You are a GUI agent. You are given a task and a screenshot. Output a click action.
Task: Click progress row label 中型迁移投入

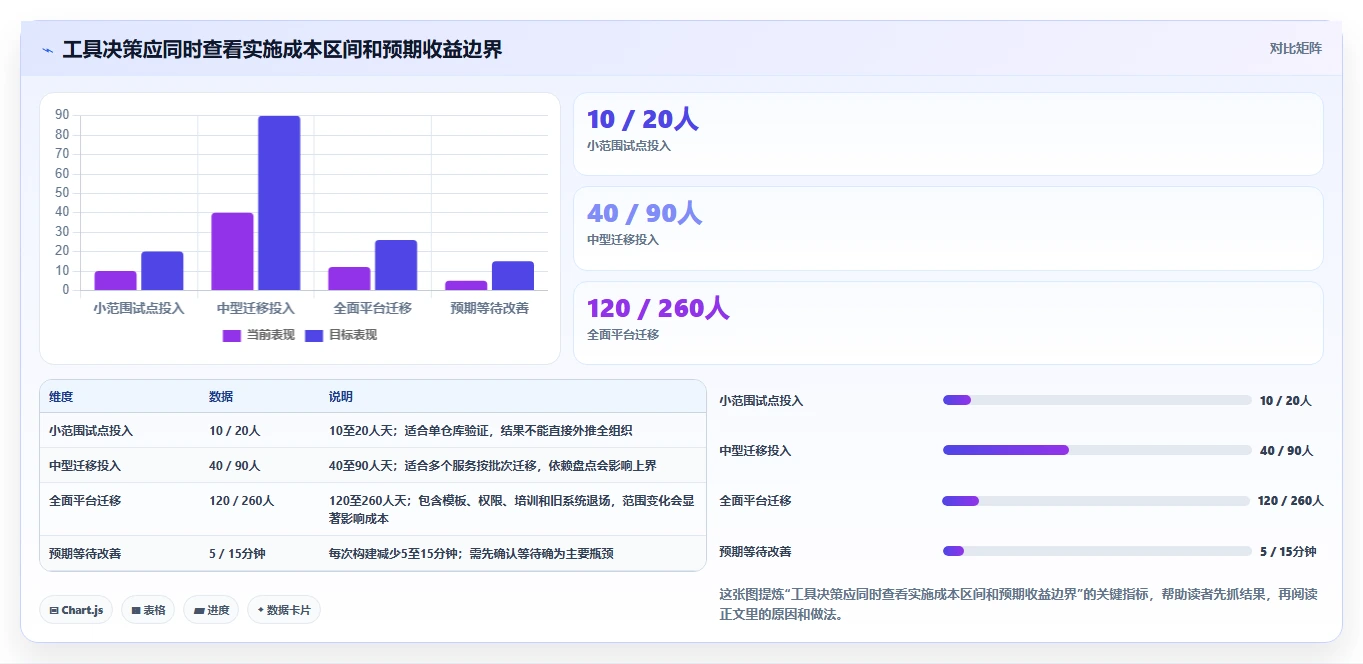pyautogui.click(x=755, y=451)
